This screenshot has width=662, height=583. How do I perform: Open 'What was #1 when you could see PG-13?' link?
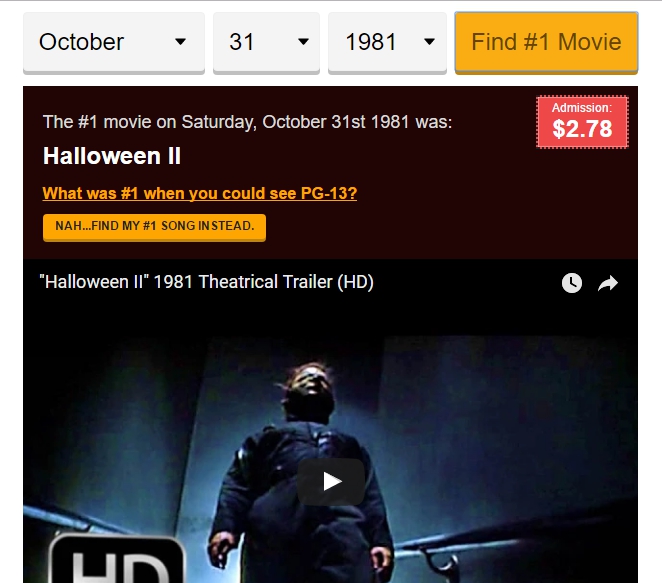(x=200, y=193)
